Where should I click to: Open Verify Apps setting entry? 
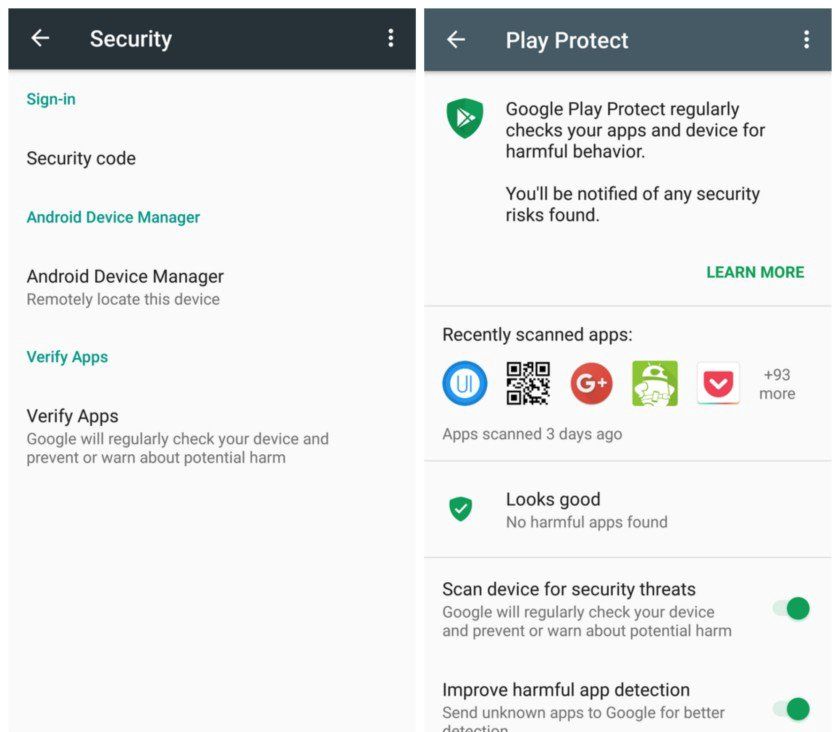pos(212,436)
